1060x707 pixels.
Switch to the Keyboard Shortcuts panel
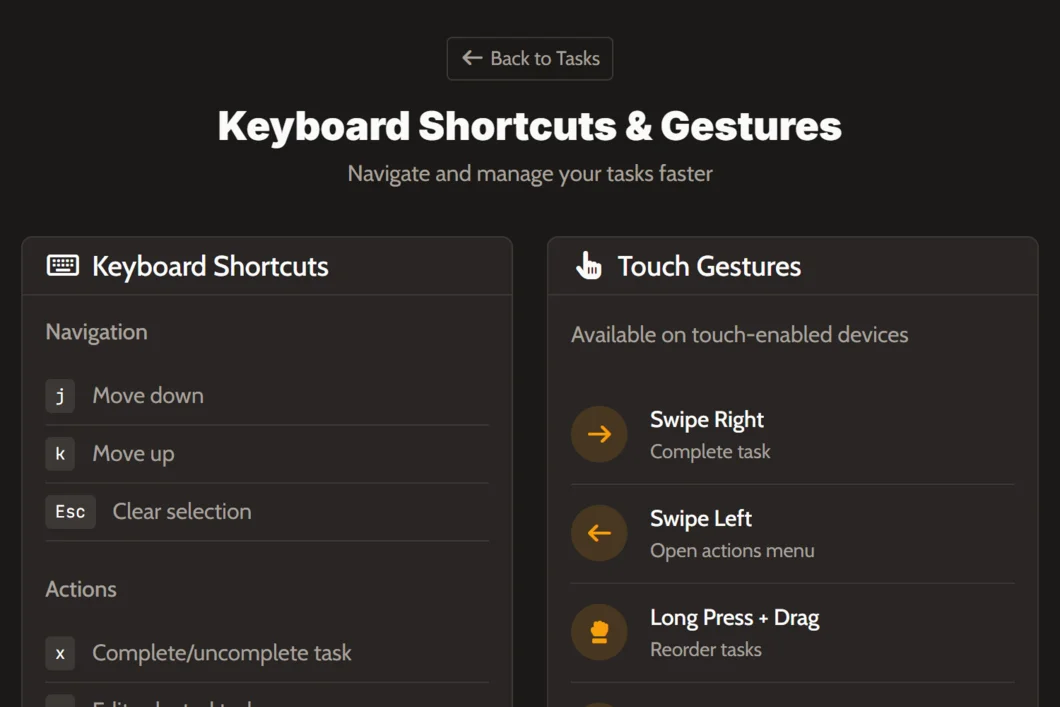pos(210,266)
